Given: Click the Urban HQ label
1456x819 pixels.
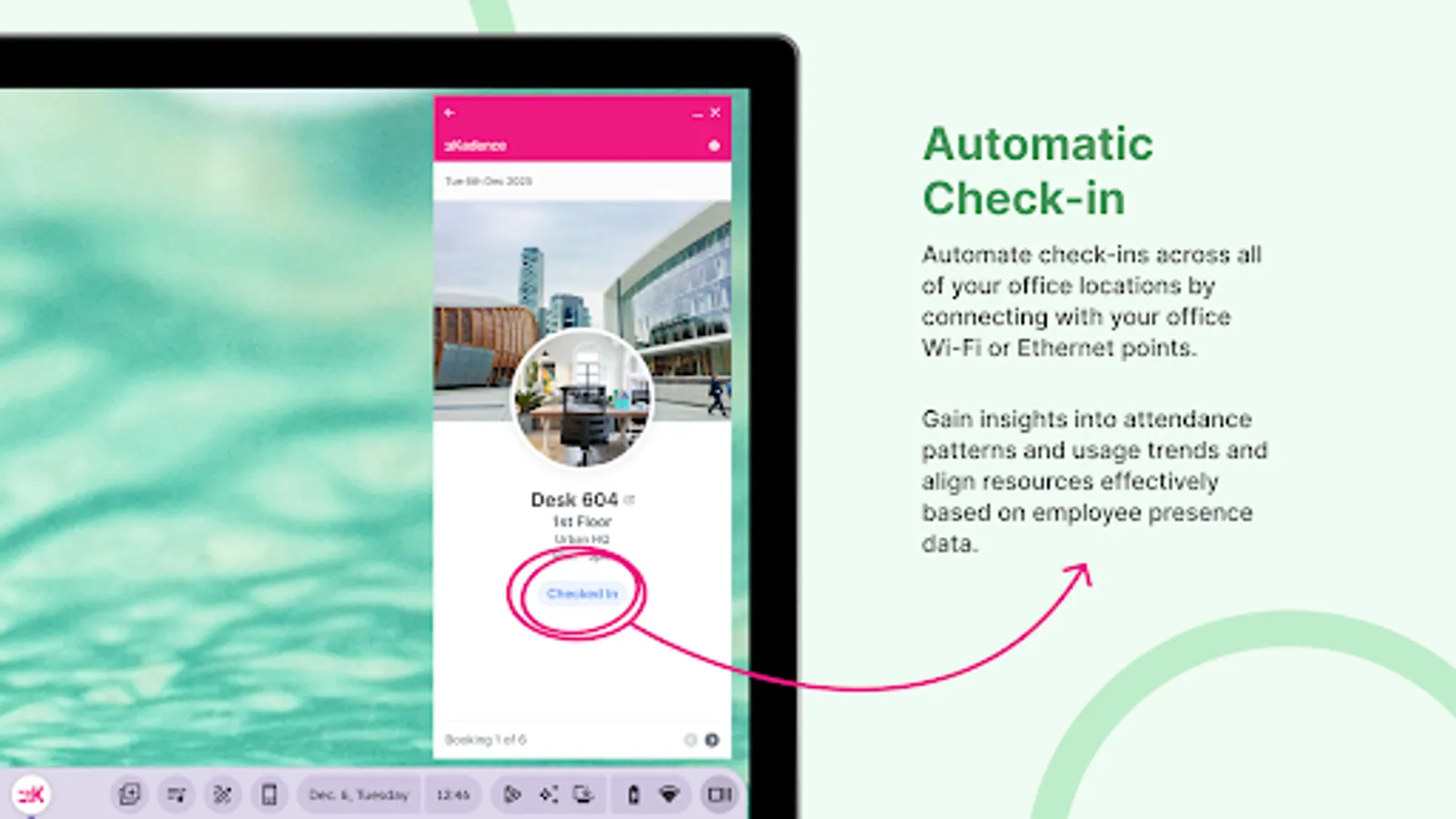Looking at the screenshot, I should point(582,539).
